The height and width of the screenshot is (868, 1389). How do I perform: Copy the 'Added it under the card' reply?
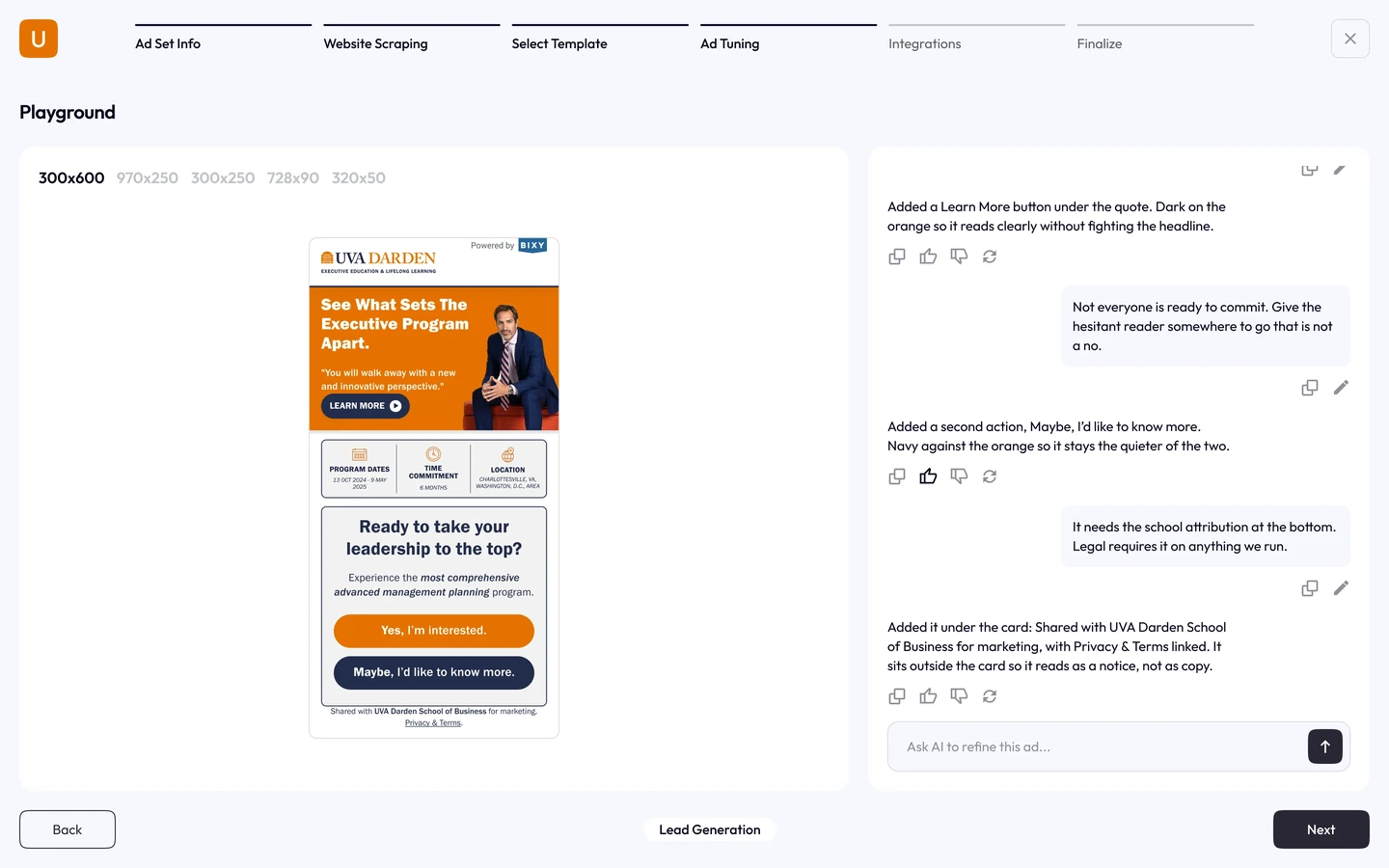pyautogui.click(x=897, y=696)
